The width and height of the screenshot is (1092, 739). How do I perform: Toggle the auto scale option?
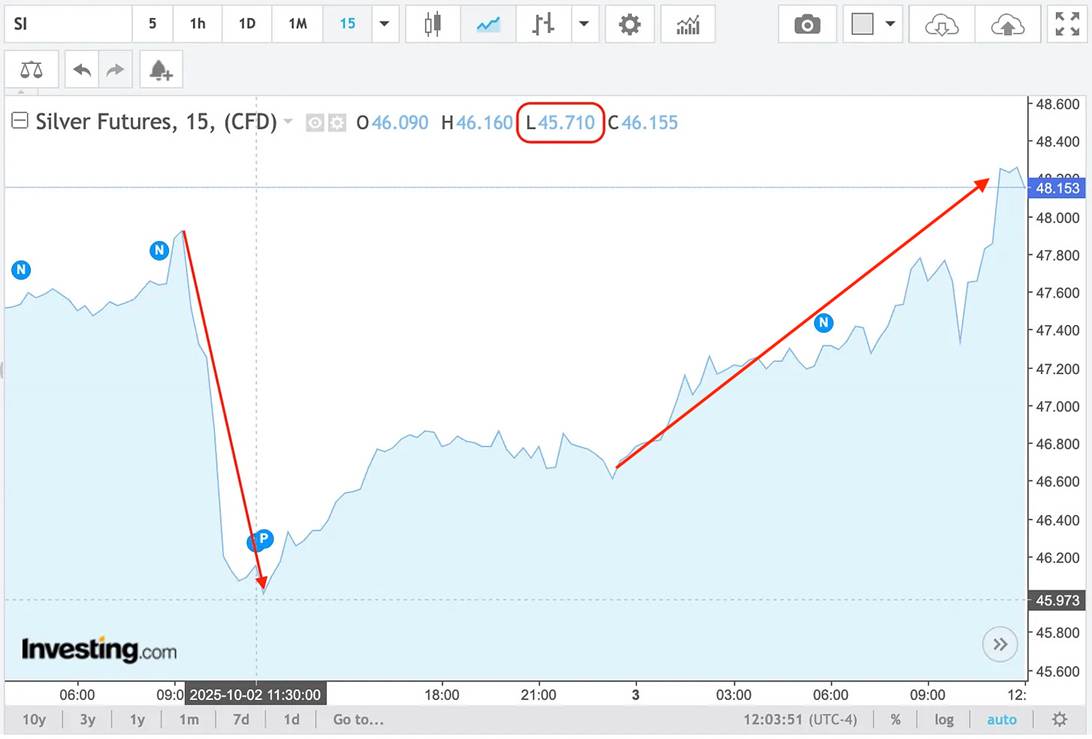click(1001, 719)
